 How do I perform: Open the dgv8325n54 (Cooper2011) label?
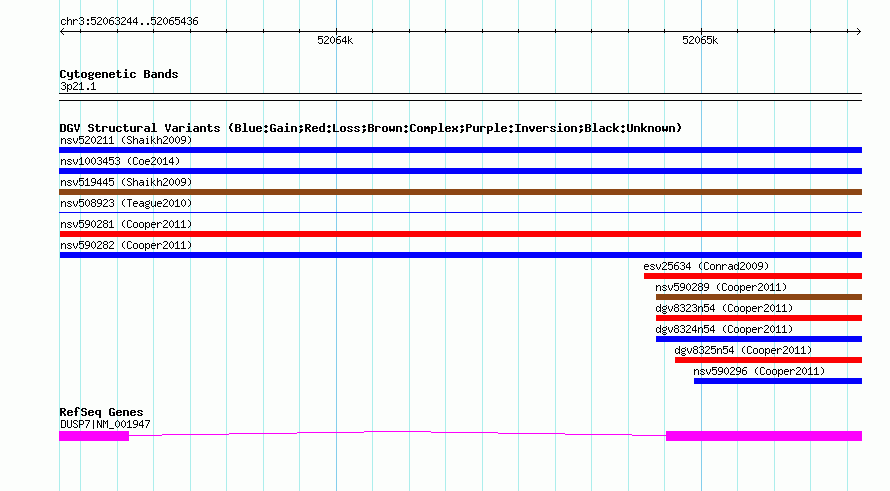[x=743, y=350]
